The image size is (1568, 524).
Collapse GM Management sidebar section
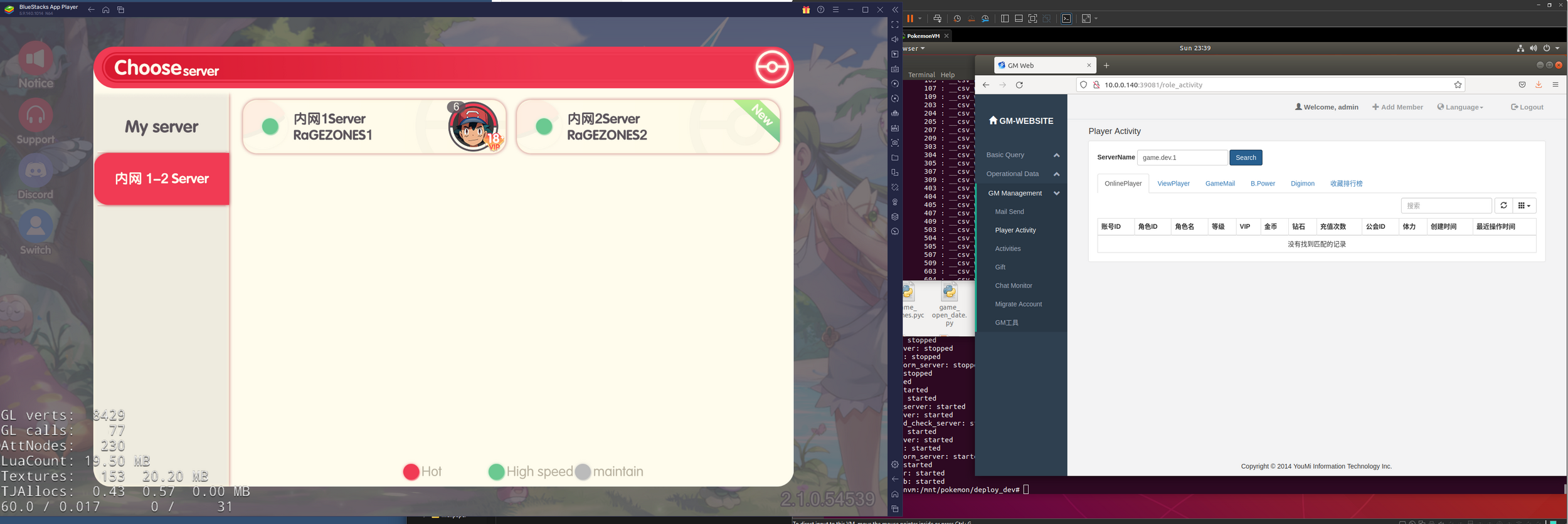pos(1021,193)
